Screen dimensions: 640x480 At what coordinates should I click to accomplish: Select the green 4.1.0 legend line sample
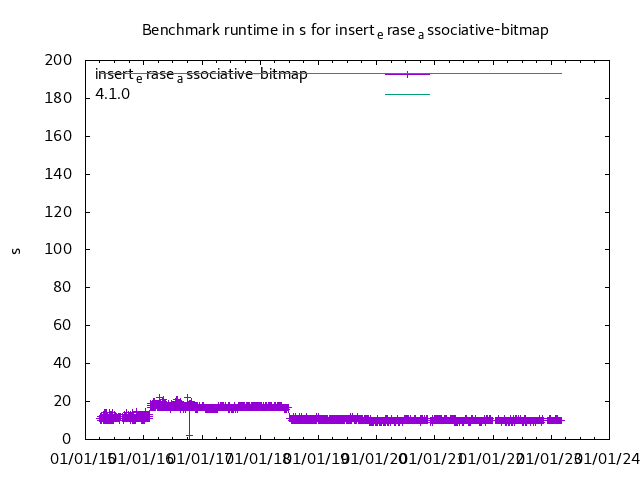click(407, 94)
